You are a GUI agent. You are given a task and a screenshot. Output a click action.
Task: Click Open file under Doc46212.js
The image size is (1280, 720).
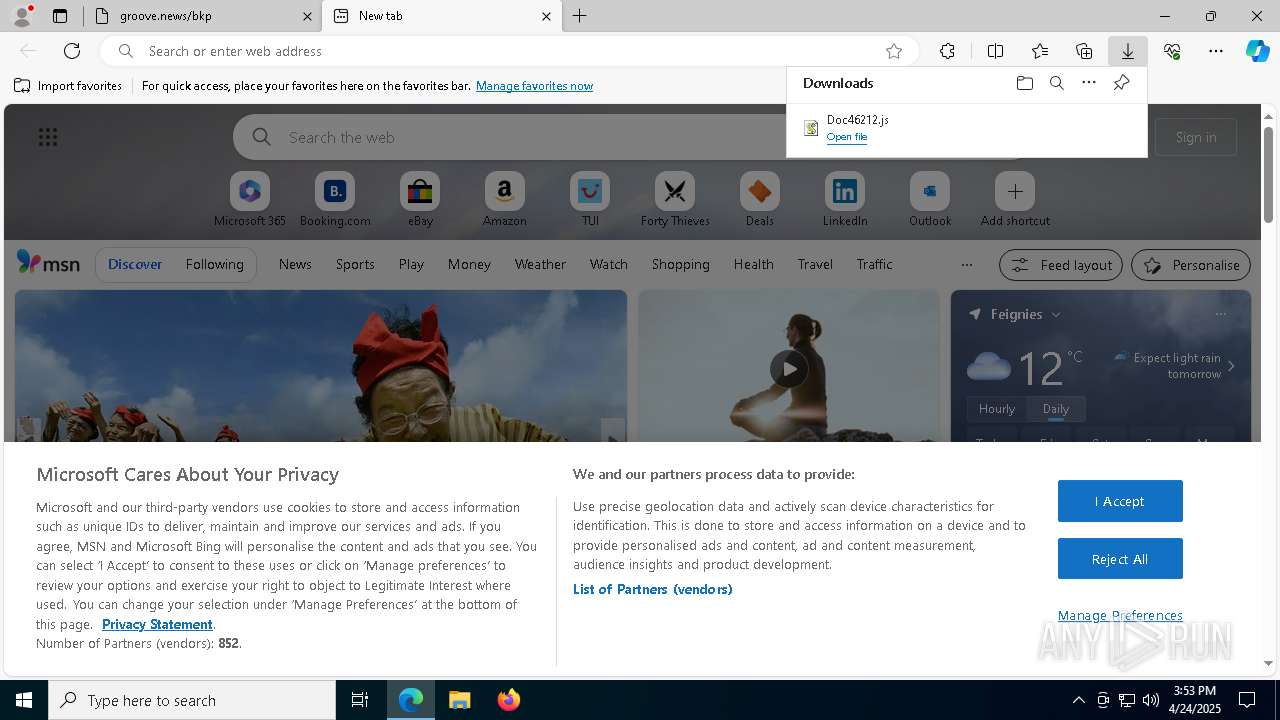847,137
